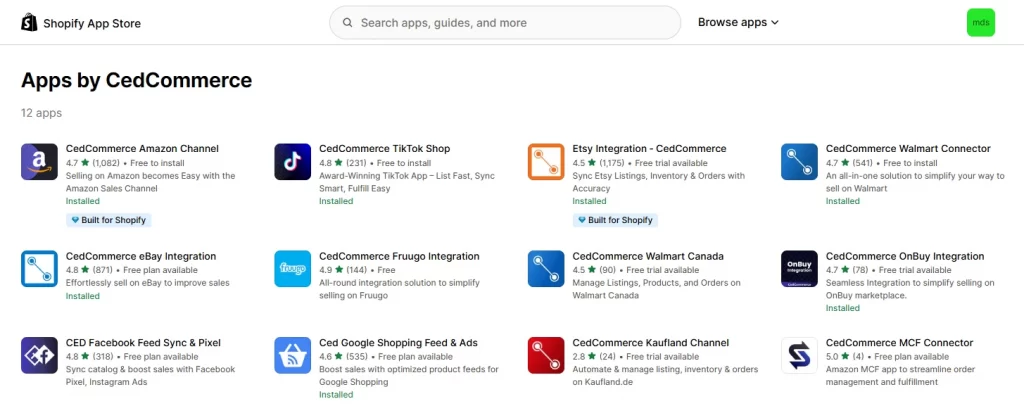Click the 4.8 (871) rating of eBay Integration
The height and width of the screenshot is (406, 1024).
pyautogui.click(x=89, y=270)
